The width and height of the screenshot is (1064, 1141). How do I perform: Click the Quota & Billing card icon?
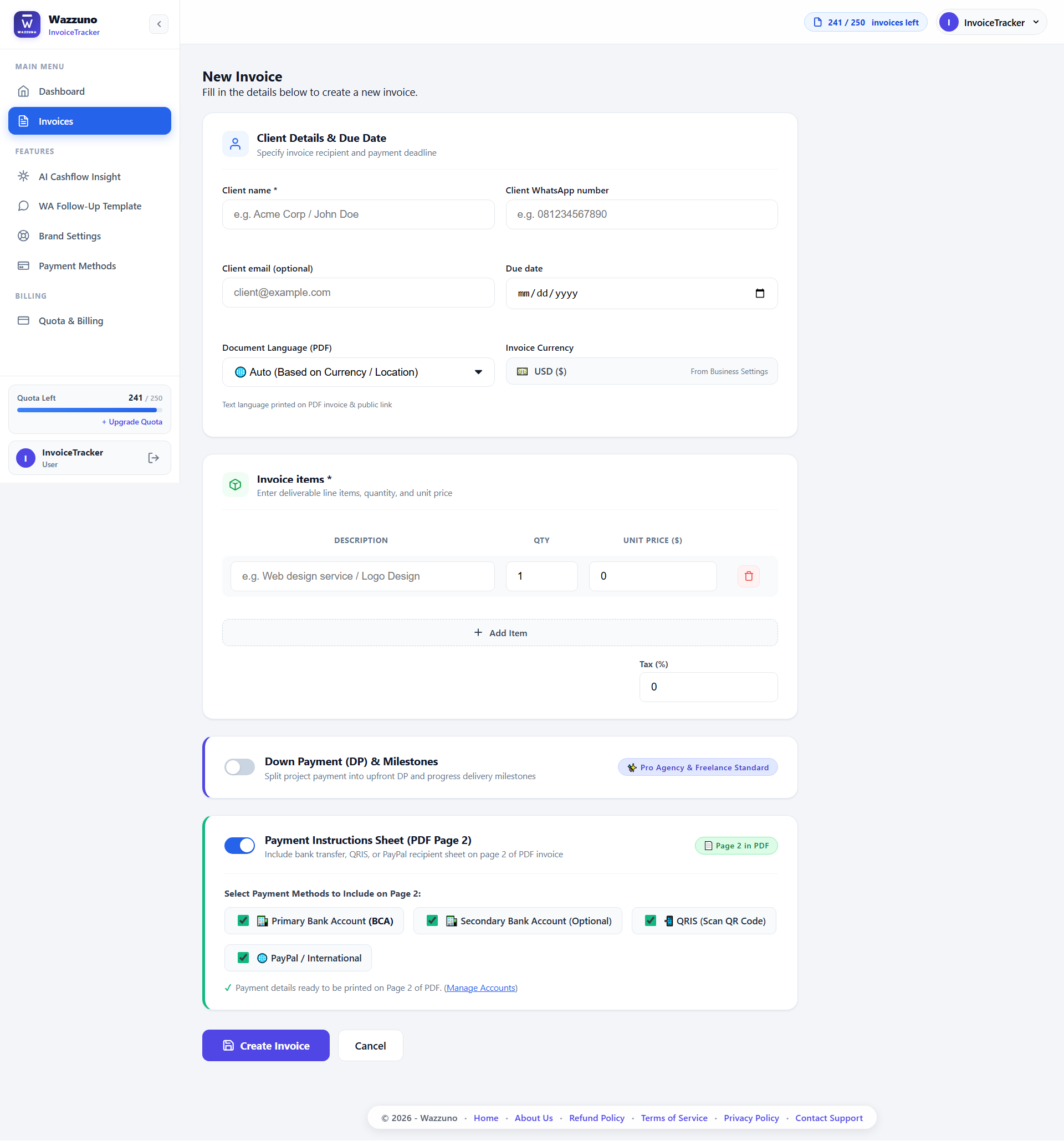[23, 321]
